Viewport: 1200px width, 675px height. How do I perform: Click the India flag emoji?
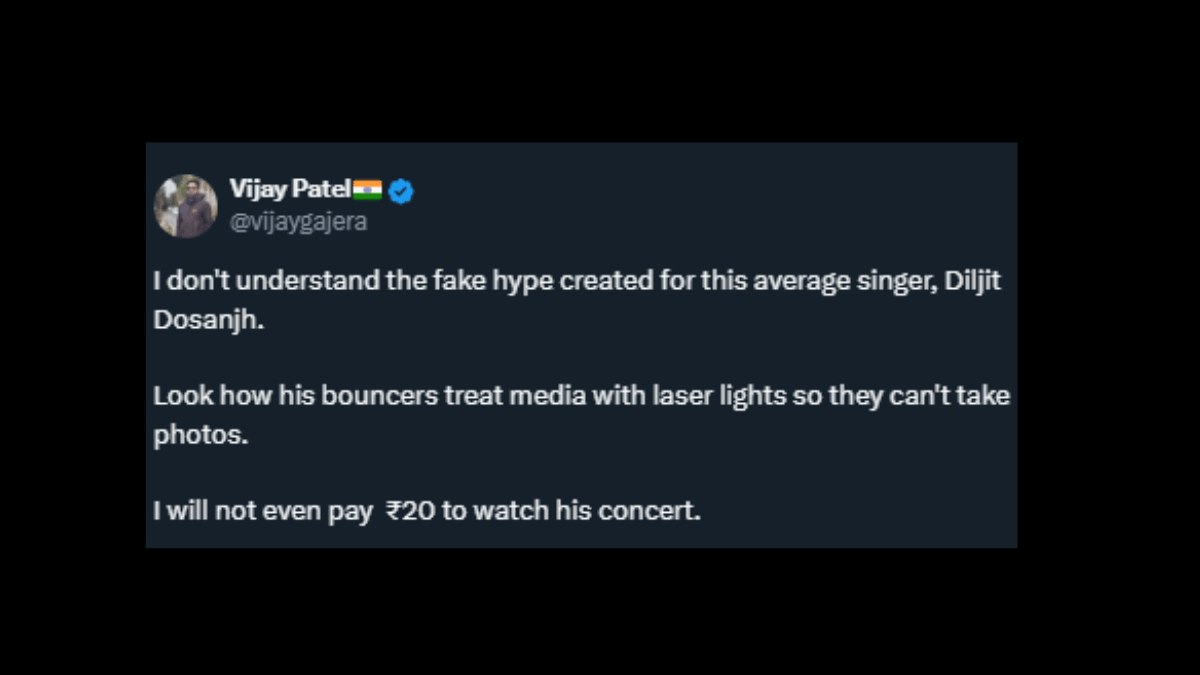click(x=368, y=190)
